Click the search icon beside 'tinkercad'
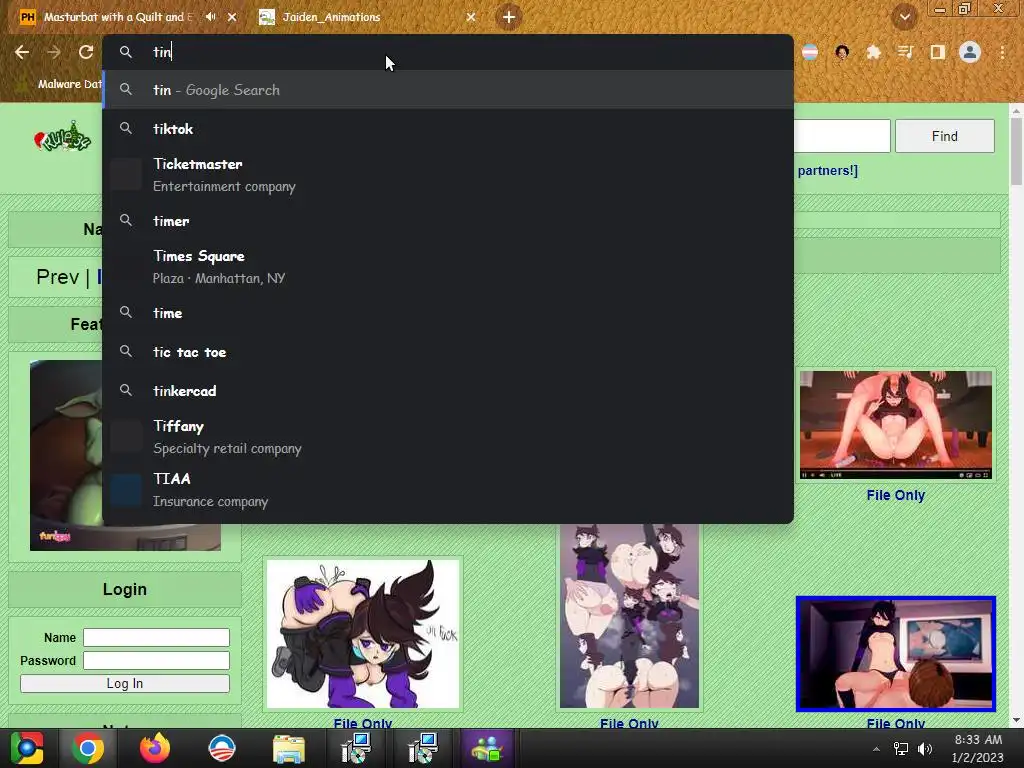This screenshot has width=1024, height=768. [x=126, y=391]
